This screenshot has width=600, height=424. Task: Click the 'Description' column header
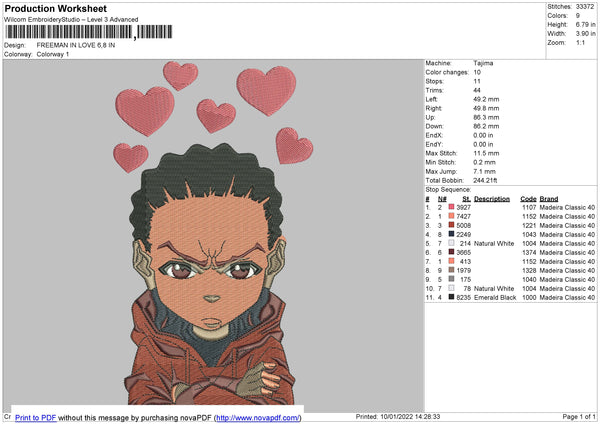(492, 199)
